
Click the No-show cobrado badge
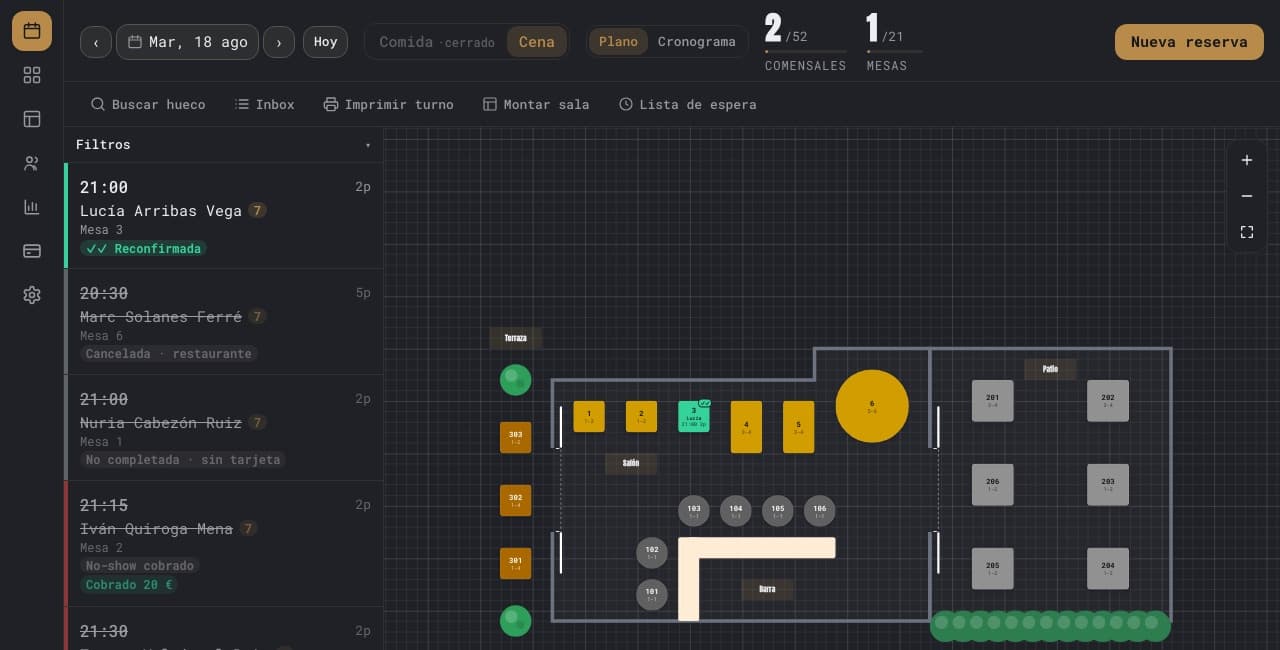point(139,565)
